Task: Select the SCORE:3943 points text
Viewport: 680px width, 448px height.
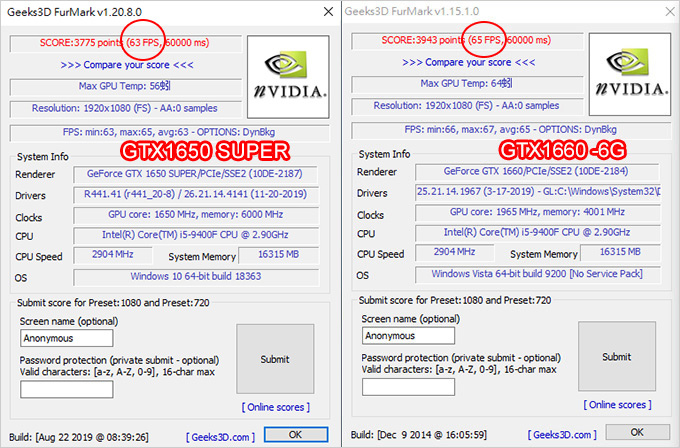Action: click(423, 40)
